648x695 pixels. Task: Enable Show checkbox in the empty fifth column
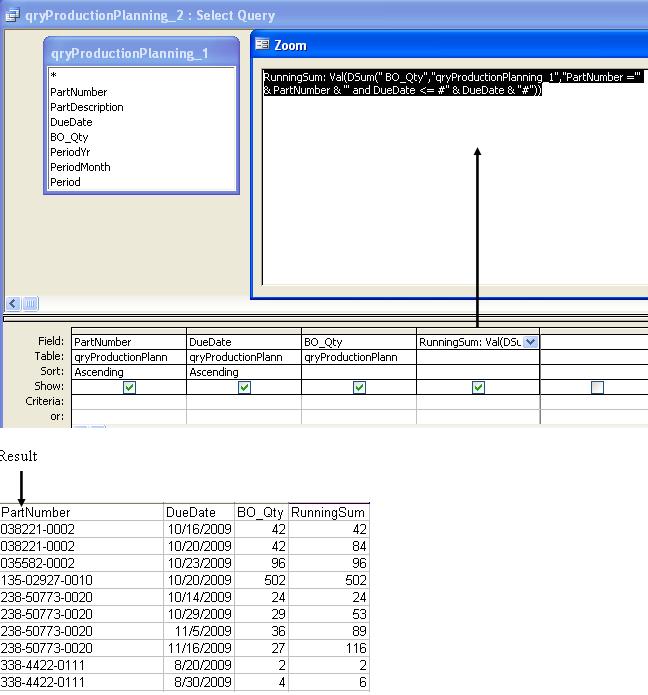[x=597, y=387]
